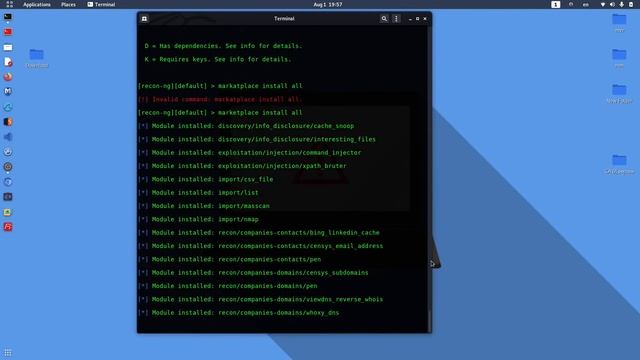
Task: Click the volume speaker icon in top bar
Action: pos(612,4)
